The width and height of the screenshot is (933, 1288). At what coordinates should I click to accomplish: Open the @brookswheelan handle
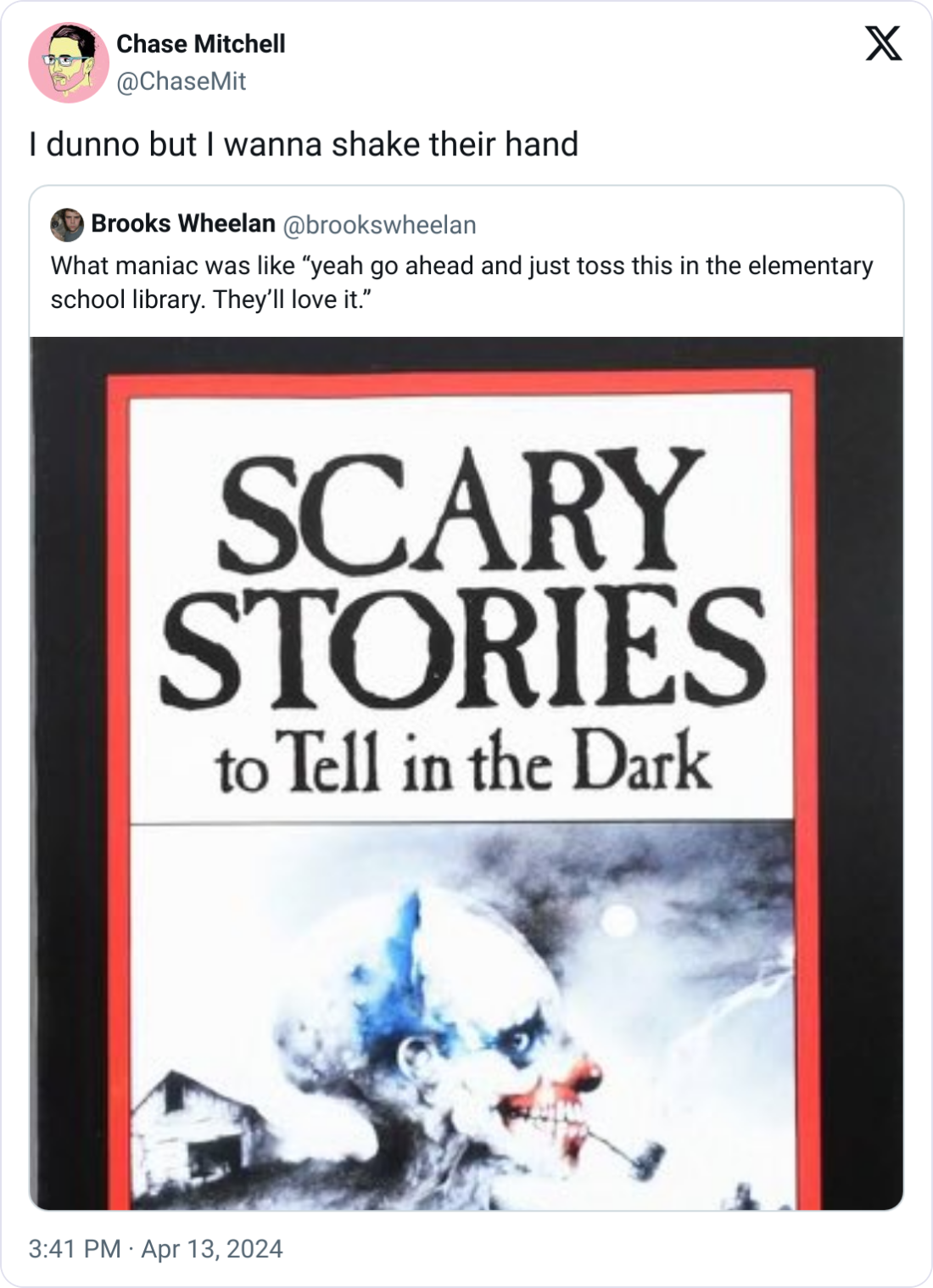[x=379, y=225]
